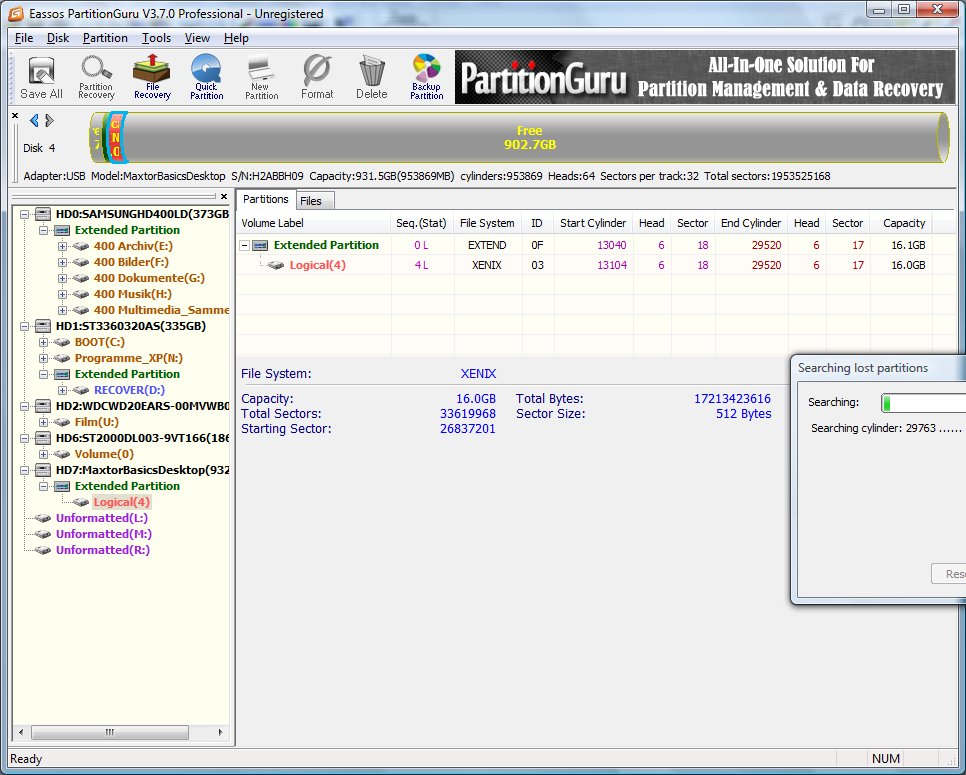Image resolution: width=966 pixels, height=775 pixels.
Task: Click the XENIX cell in Logical(4) row
Action: [x=487, y=266]
